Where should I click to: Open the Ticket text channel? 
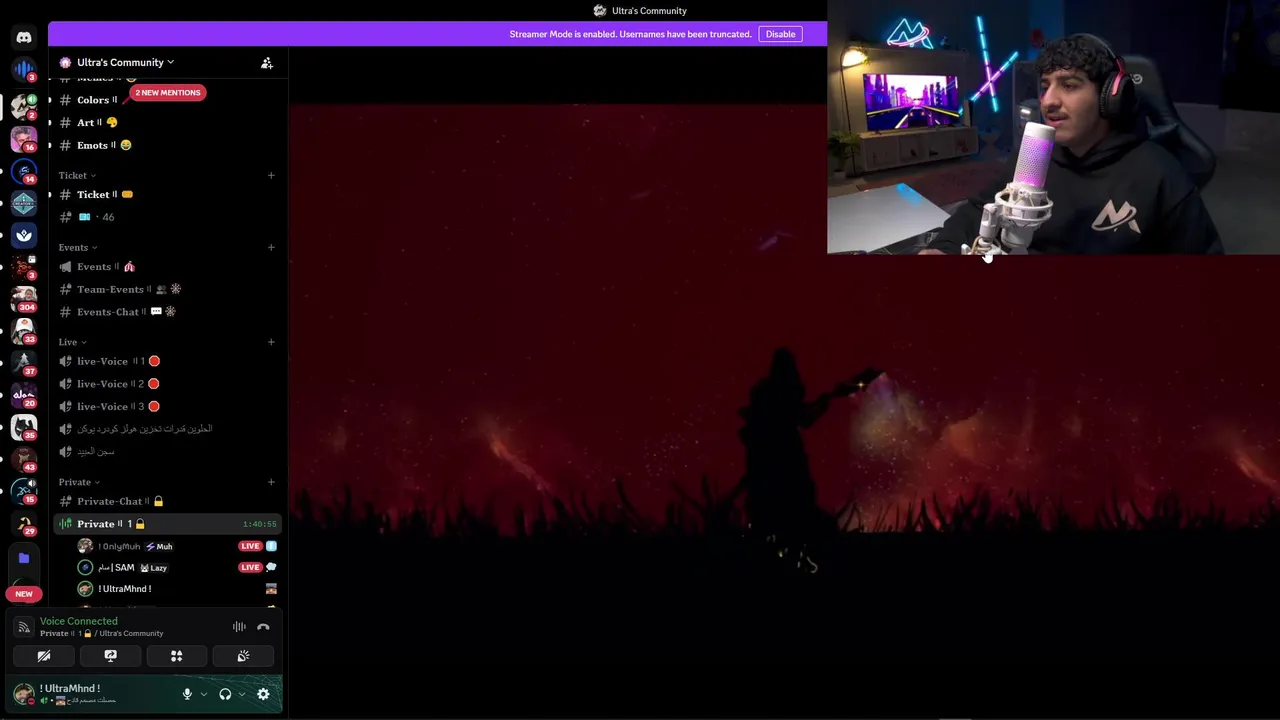click(x=167, y=194)
